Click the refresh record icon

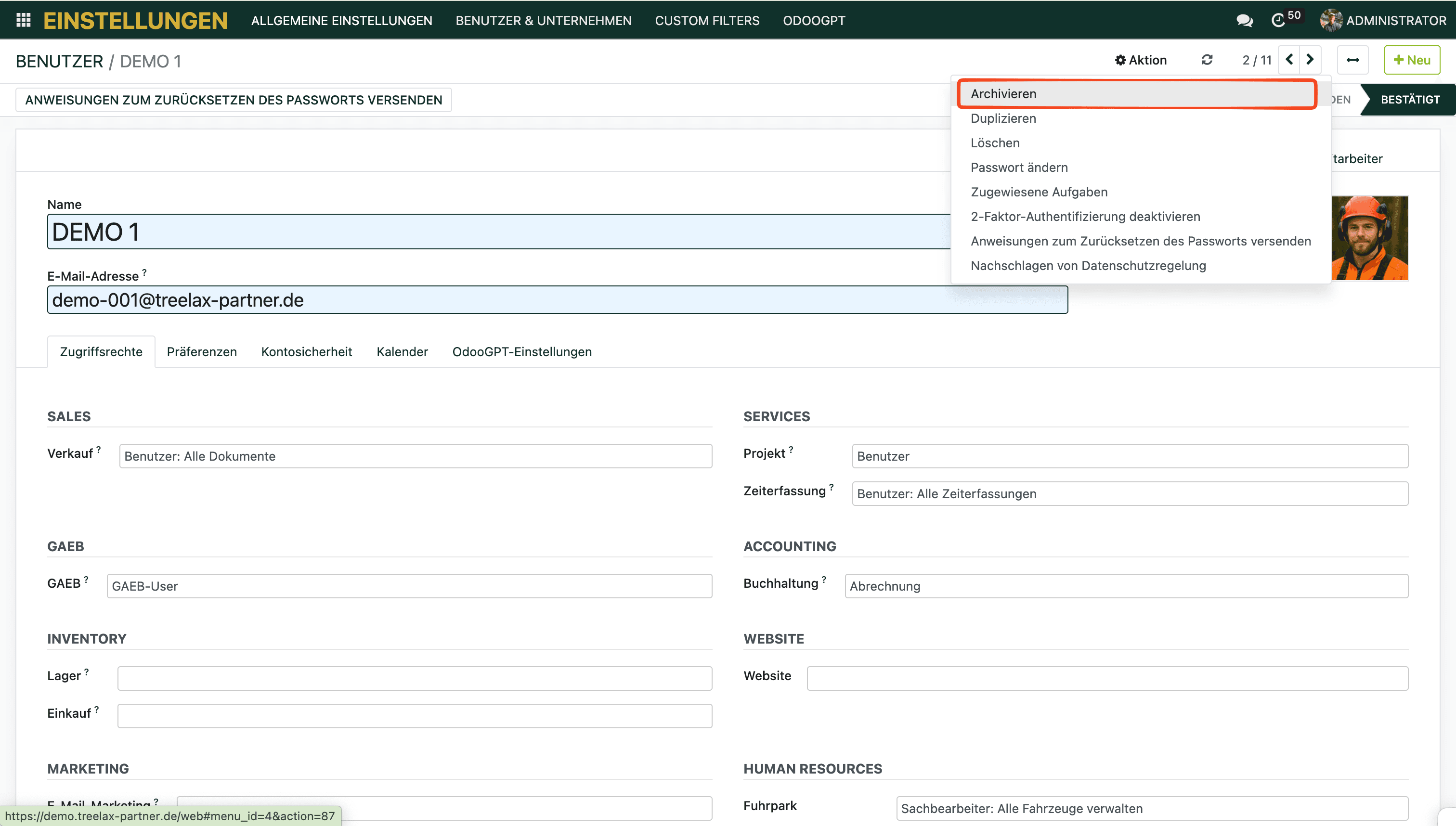coord(1207,60)
